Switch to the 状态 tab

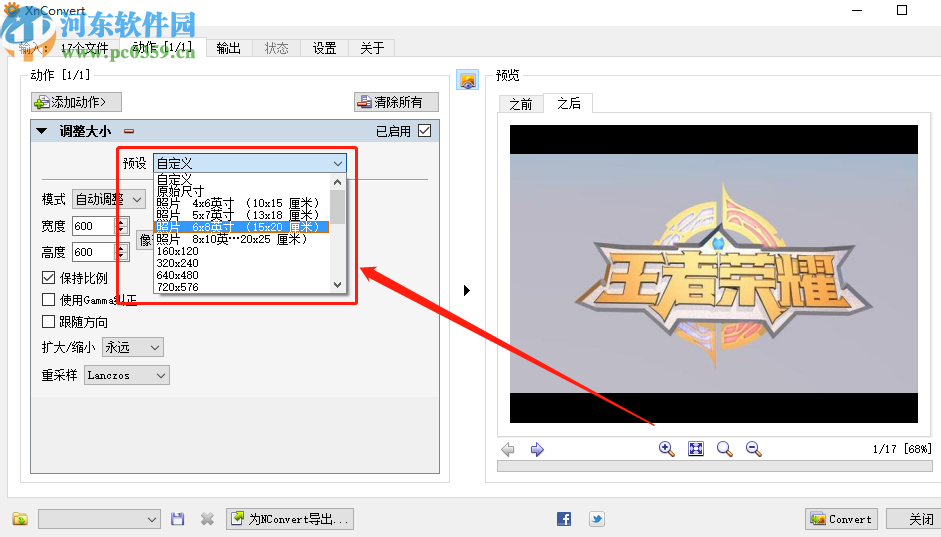tap(277, 48)
